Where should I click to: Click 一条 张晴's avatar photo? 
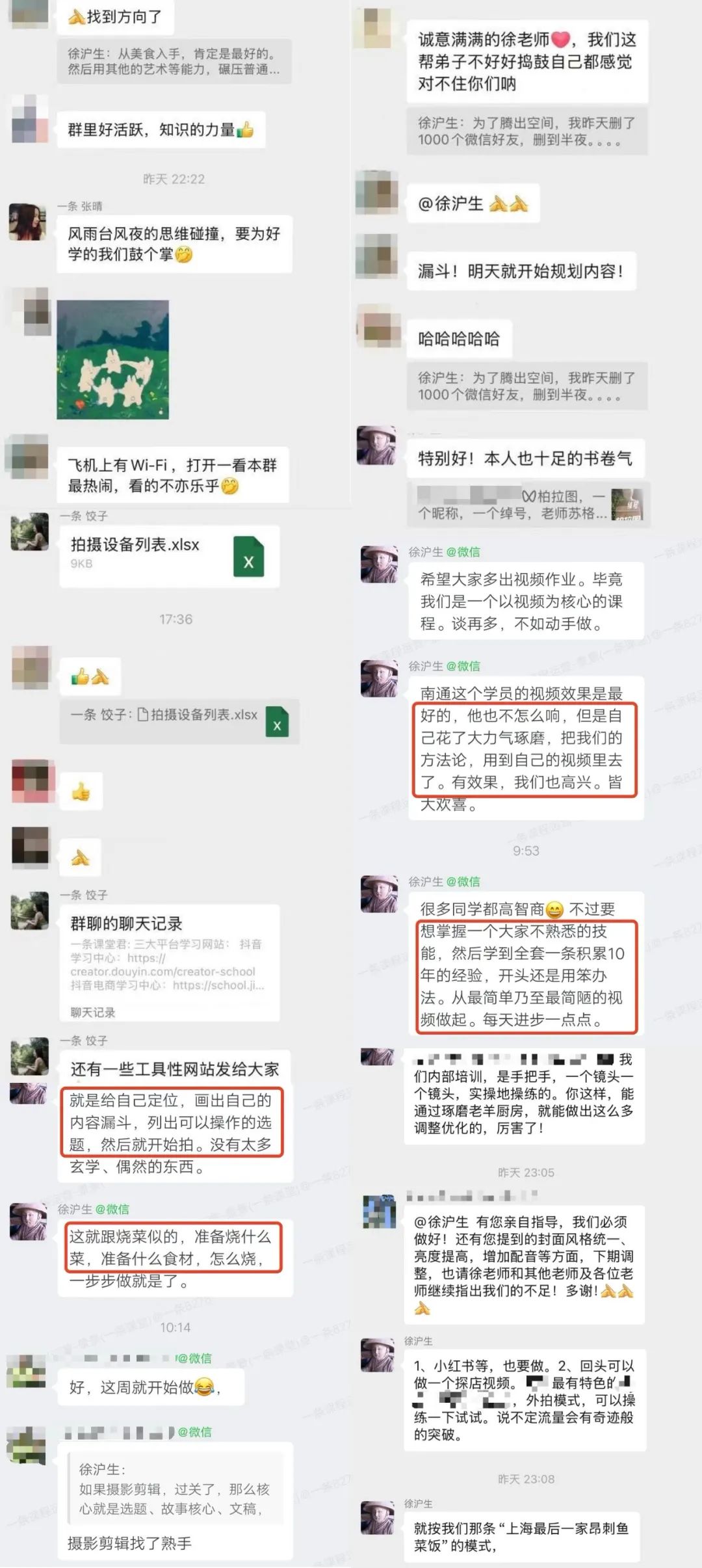[x=27, y=222]
